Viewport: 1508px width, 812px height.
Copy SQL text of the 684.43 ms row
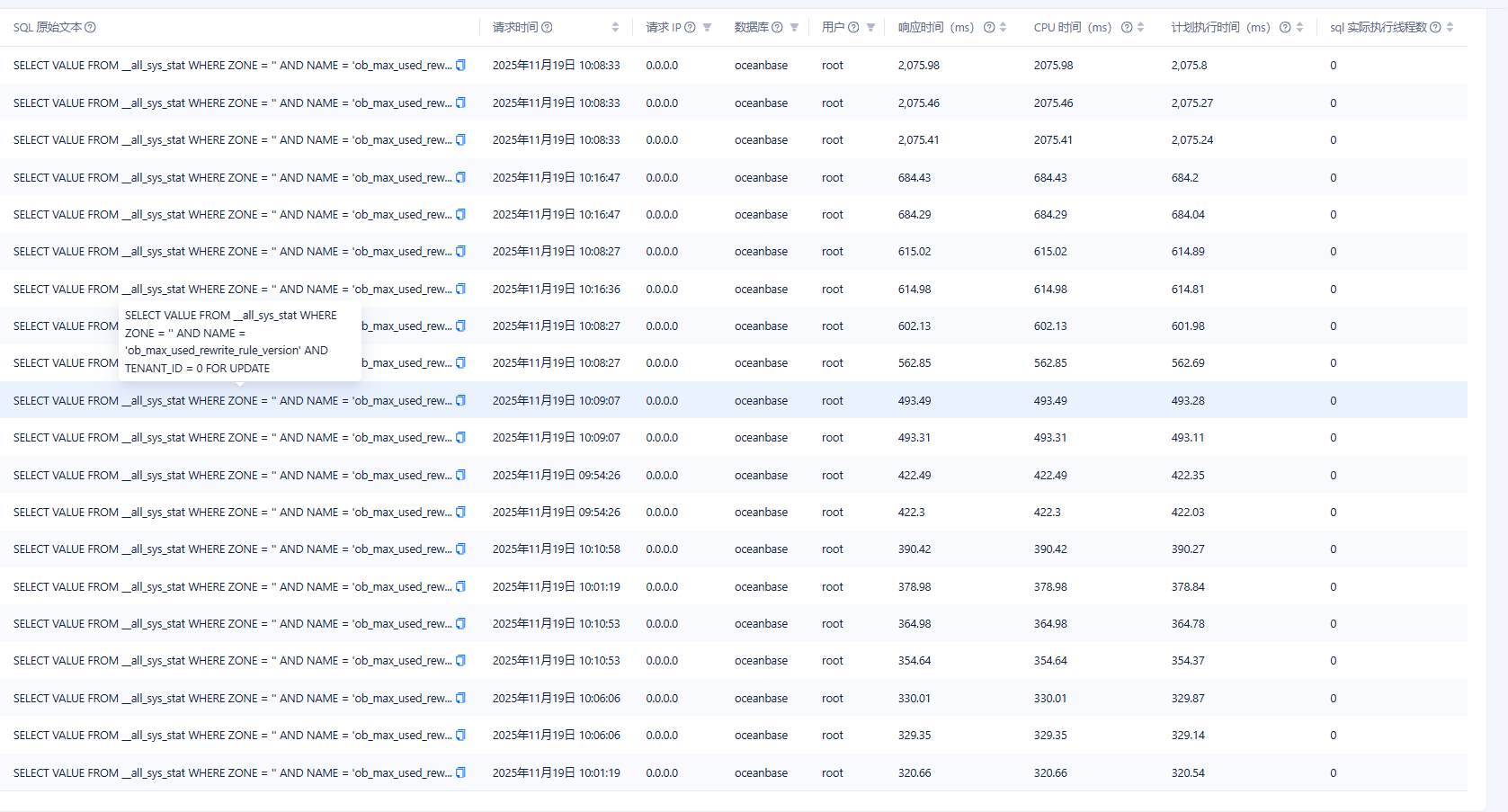[x=460, y=178]
